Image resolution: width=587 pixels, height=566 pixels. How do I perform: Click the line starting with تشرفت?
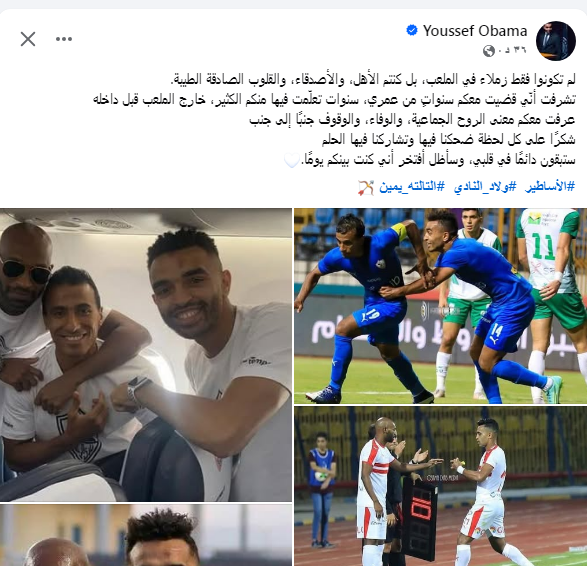(334, 99)
